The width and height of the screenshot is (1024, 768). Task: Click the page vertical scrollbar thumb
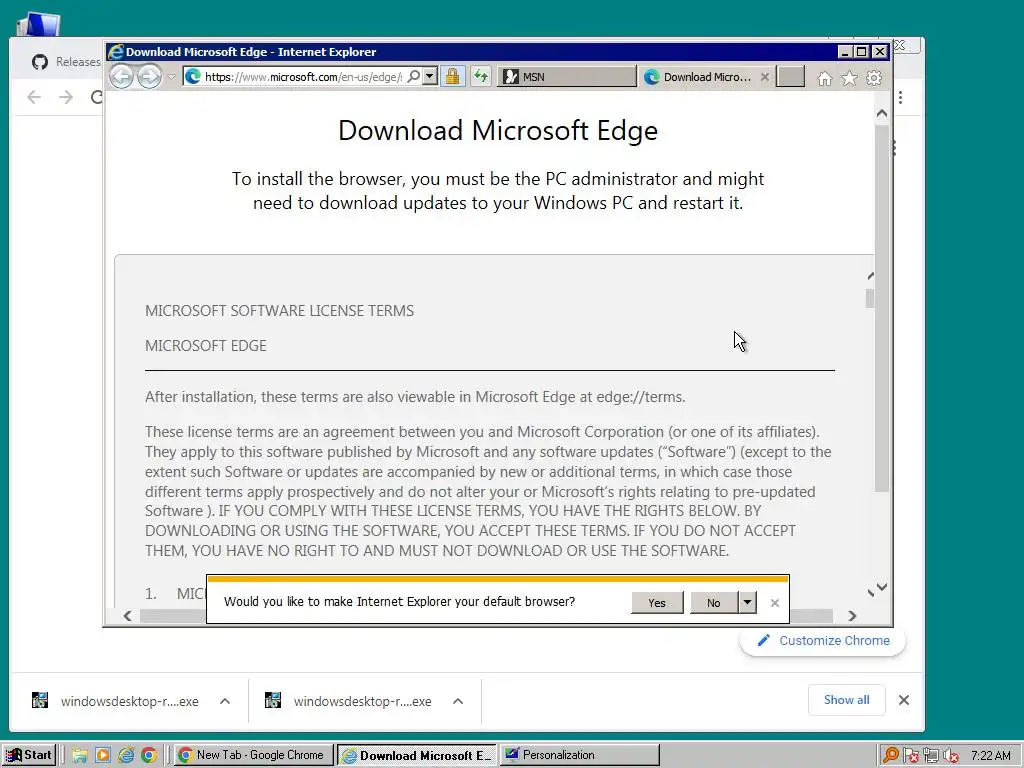tap(882, 307)
